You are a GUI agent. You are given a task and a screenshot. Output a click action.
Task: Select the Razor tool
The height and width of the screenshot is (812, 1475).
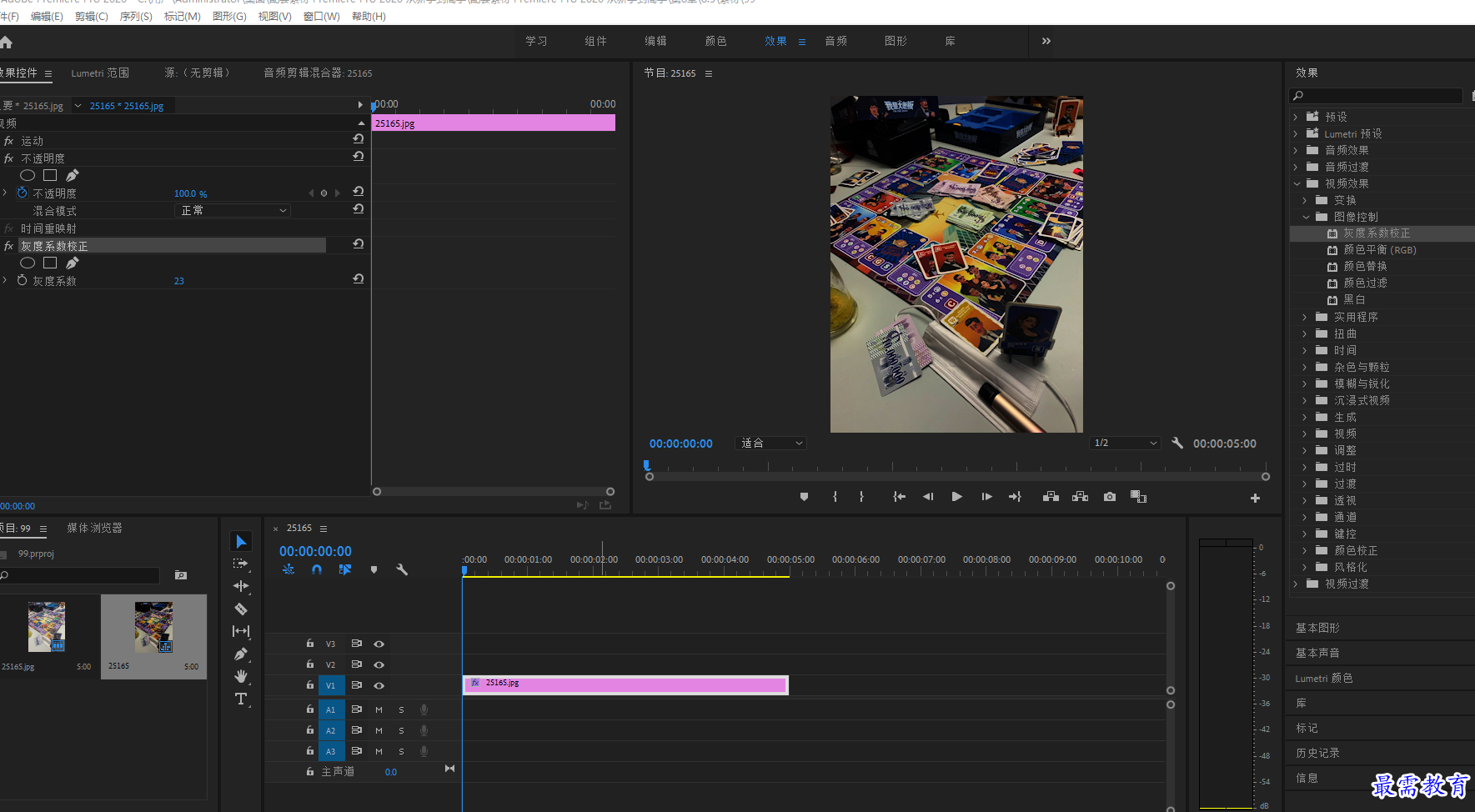click(x=241, y=609)
